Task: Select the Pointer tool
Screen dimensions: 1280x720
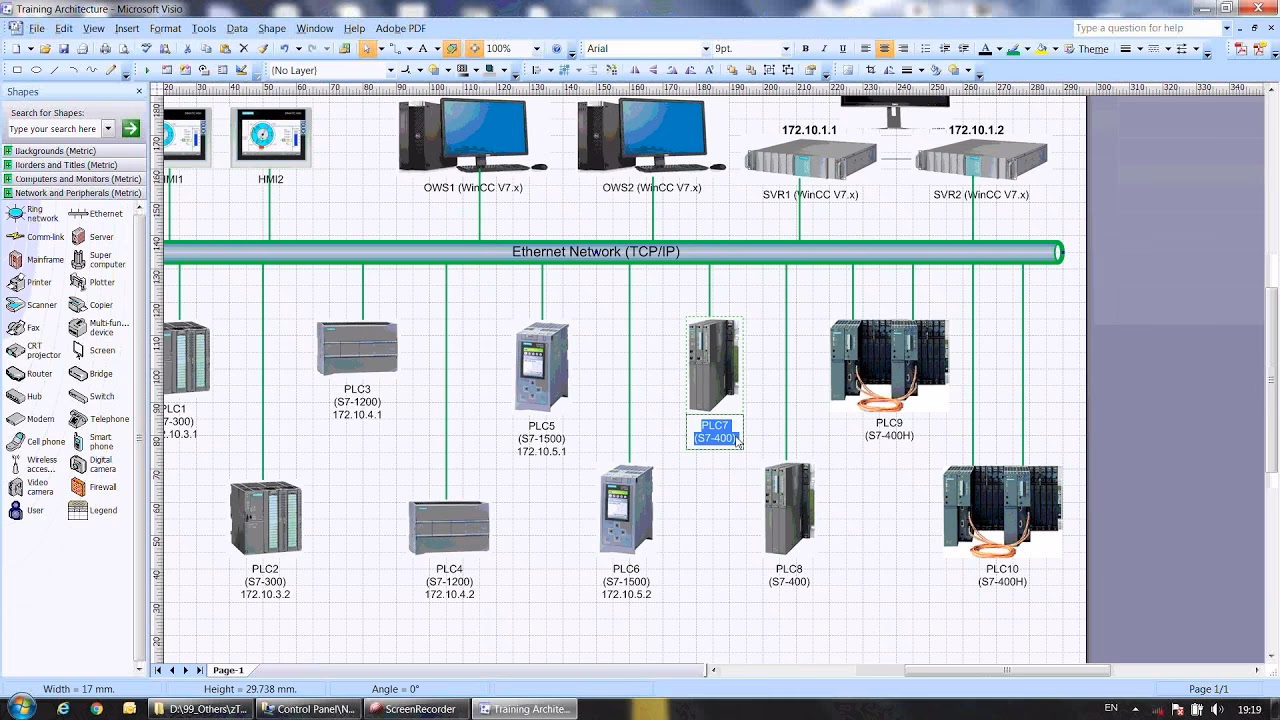Action: (x=366, y=47)
